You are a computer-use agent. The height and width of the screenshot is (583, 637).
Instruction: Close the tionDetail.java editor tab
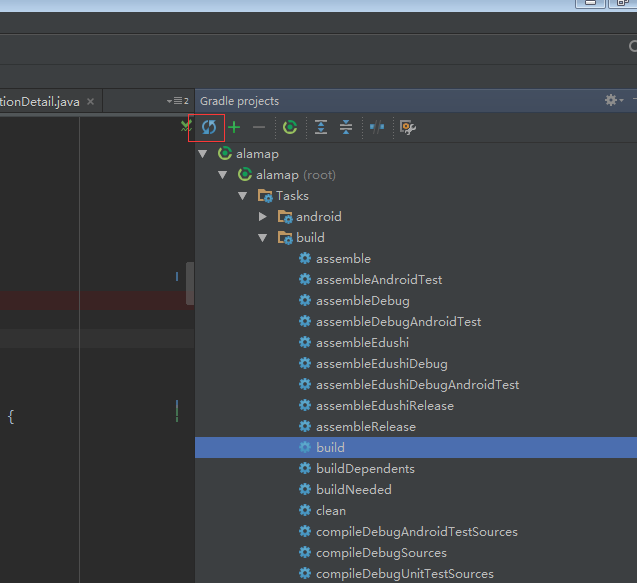(x=91, y=102)
